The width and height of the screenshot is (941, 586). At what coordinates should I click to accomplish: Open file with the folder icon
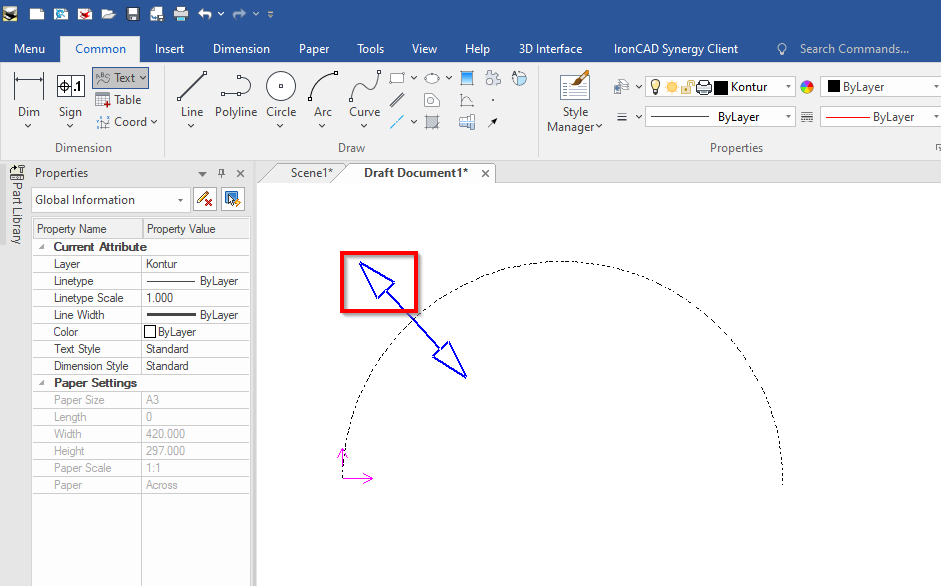[x=108, y=14]
